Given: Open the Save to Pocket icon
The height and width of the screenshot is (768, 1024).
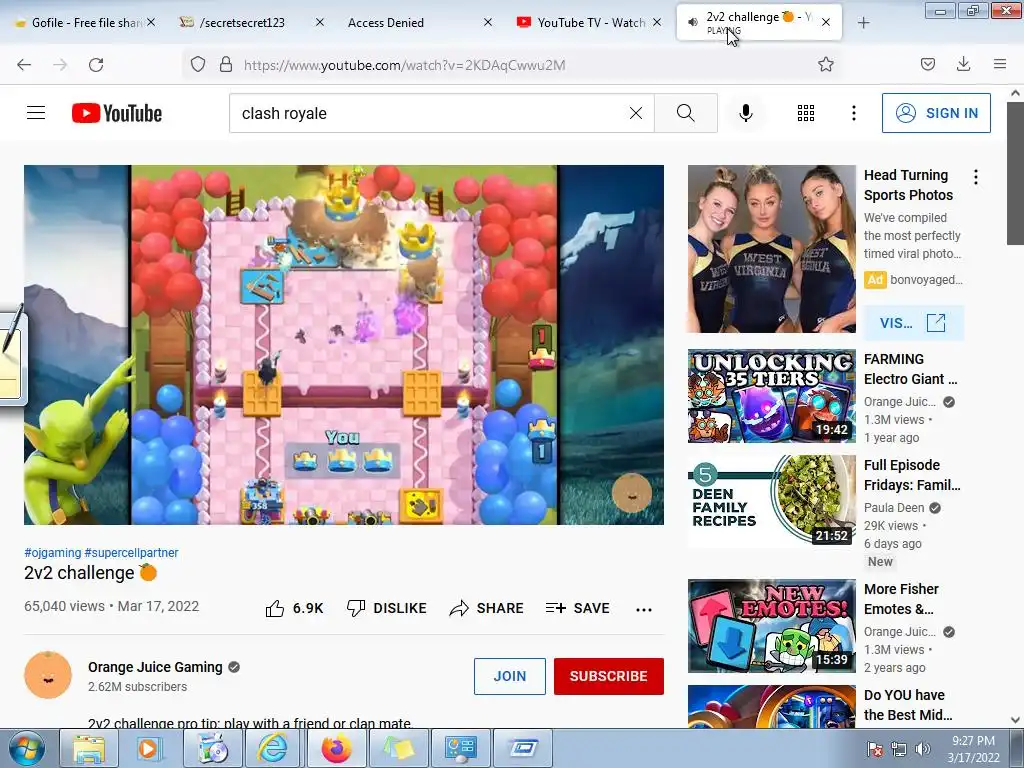Looking at the screenshot, I should point(927,64).
